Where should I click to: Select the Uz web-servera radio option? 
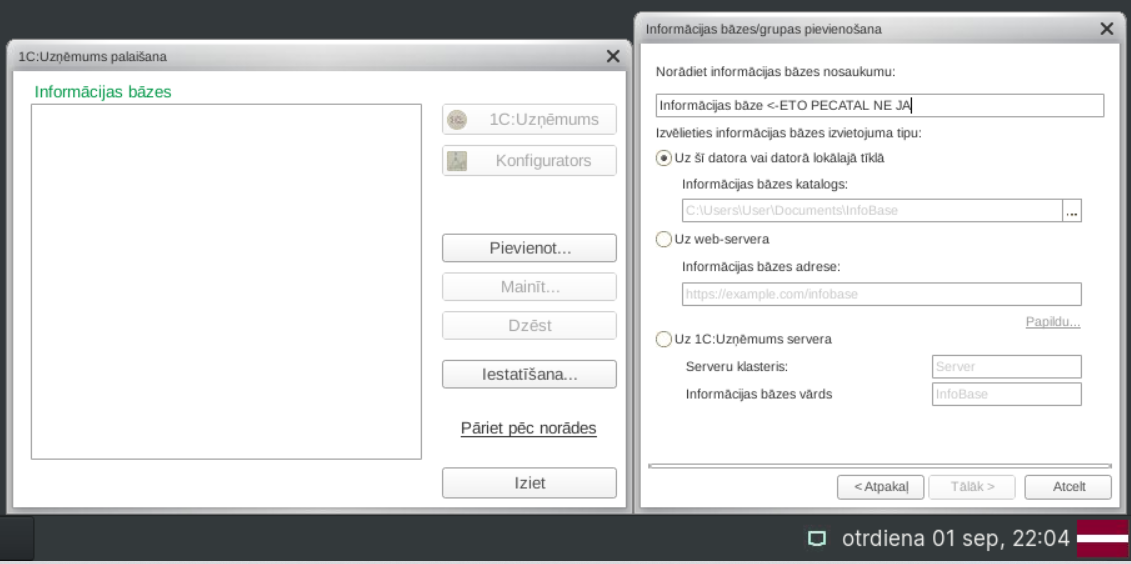664,239
